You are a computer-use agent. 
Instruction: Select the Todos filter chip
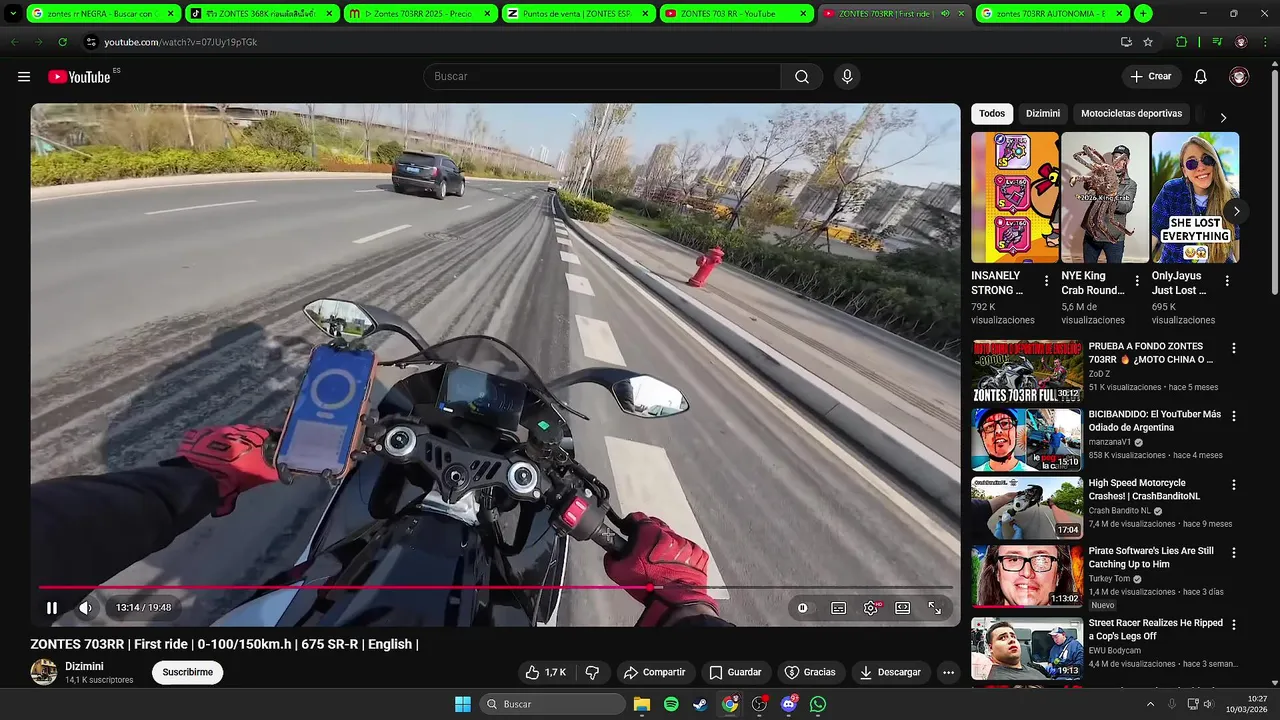point(992,114)
